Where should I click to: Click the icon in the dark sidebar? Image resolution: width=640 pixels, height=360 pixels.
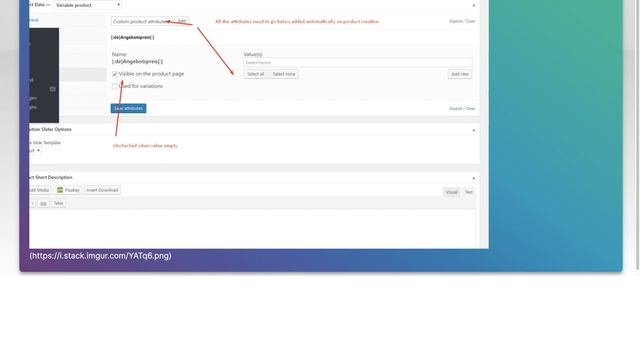click(53, 89)
